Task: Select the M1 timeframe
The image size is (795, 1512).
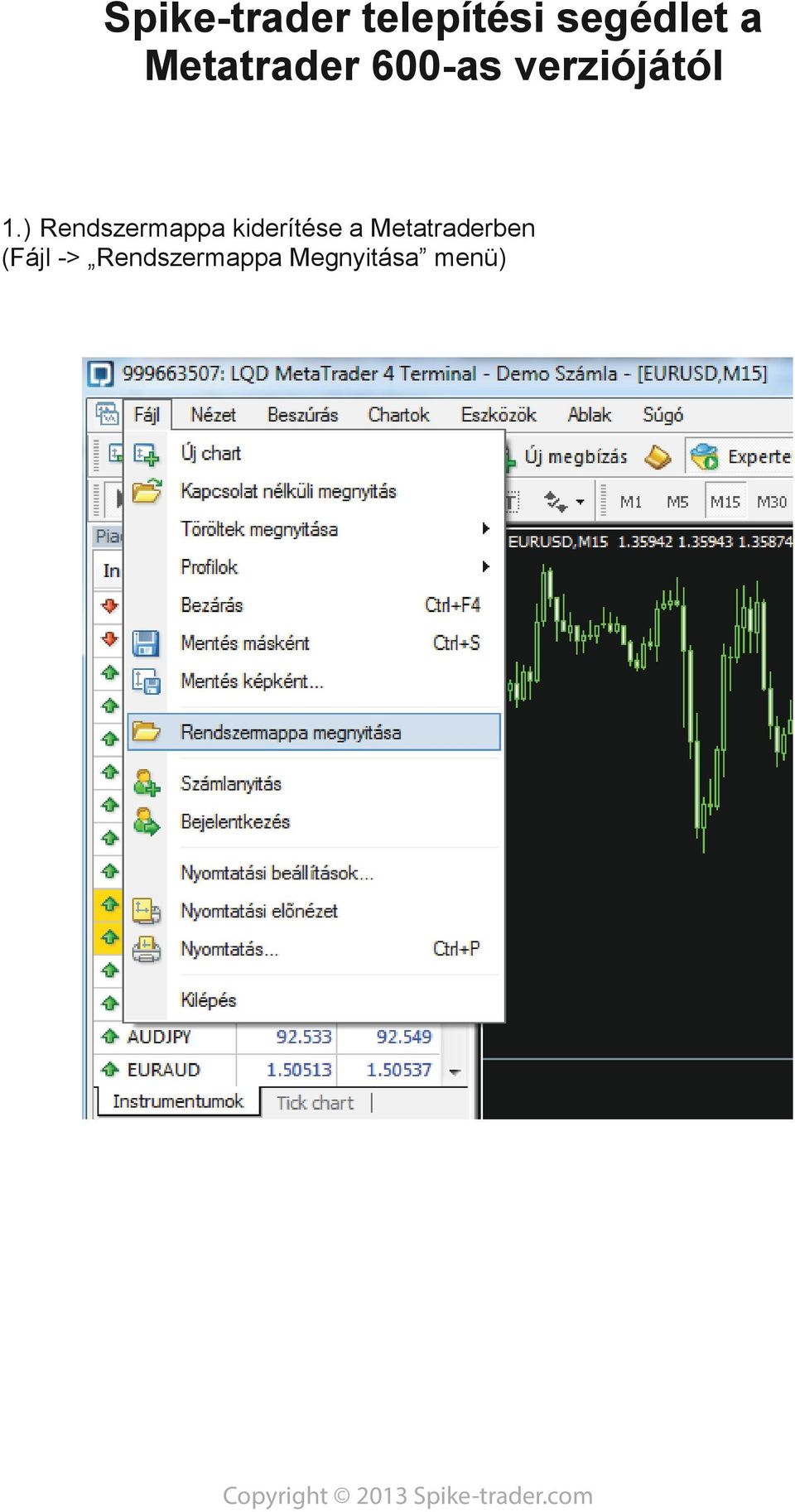Action: (631, 502)
